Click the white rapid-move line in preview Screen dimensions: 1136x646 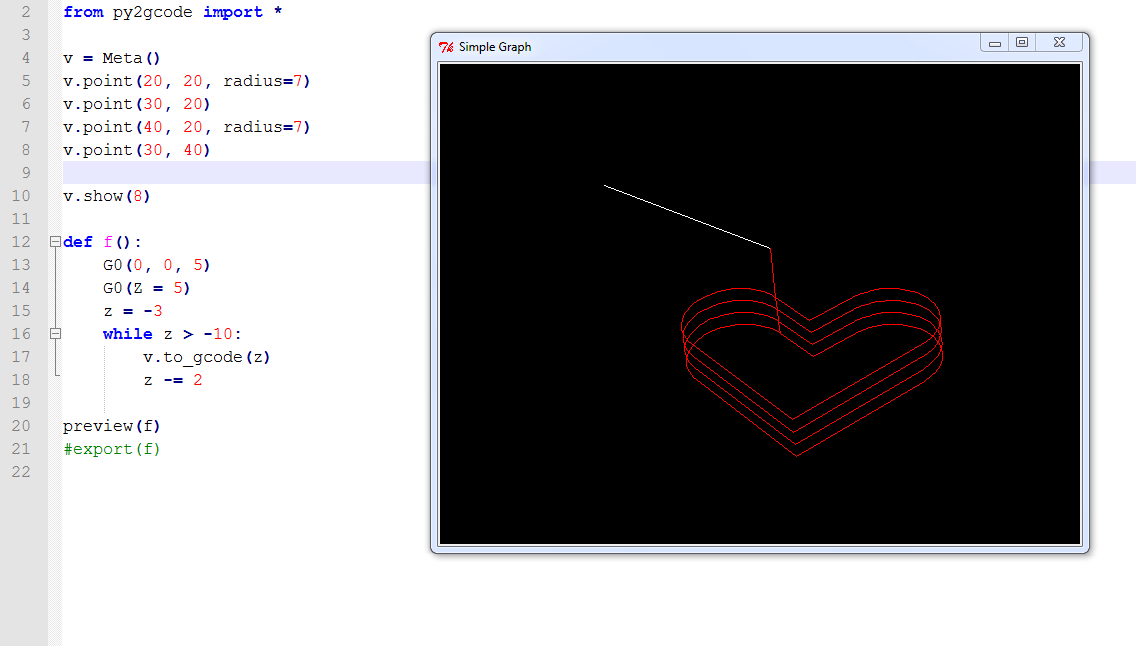click(687, 217)
